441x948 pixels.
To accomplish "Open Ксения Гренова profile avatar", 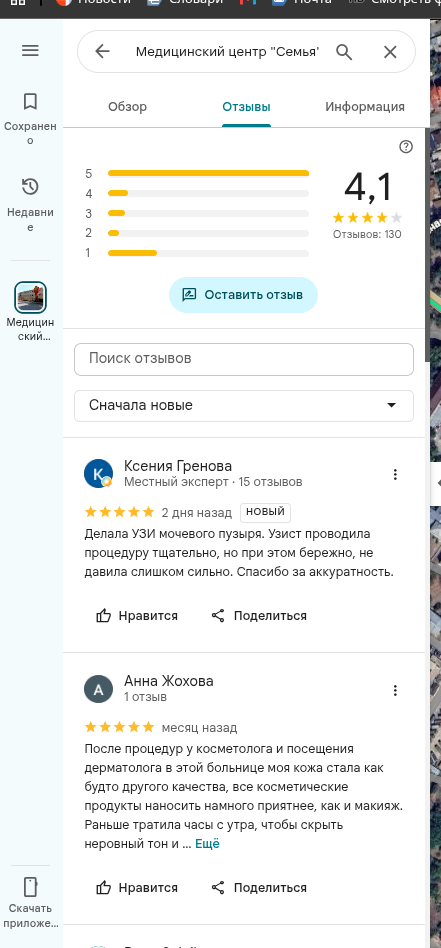I will pyautogui.click(x=98, y=473).
